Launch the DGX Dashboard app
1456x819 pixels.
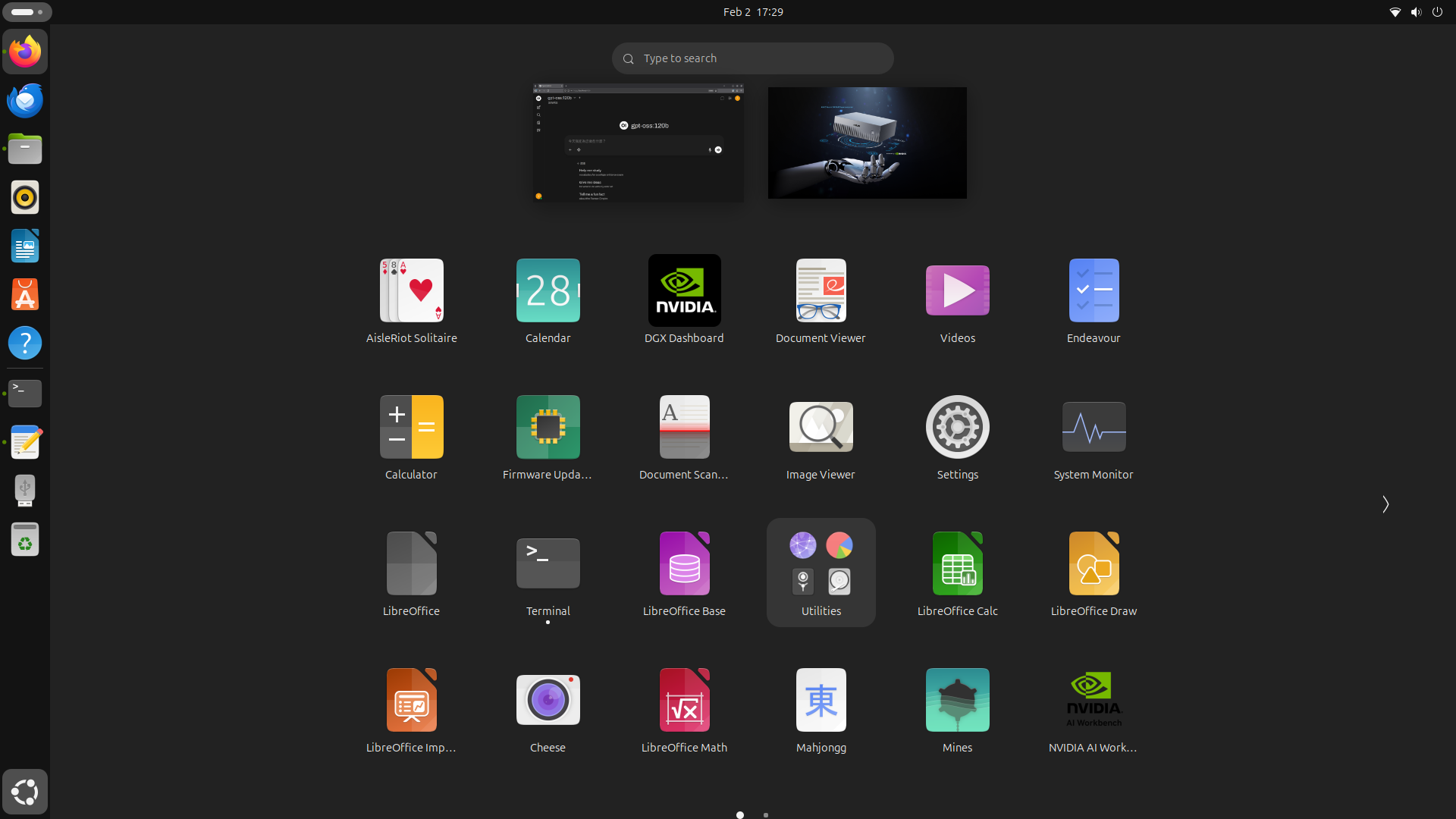(x=684, y=300)
